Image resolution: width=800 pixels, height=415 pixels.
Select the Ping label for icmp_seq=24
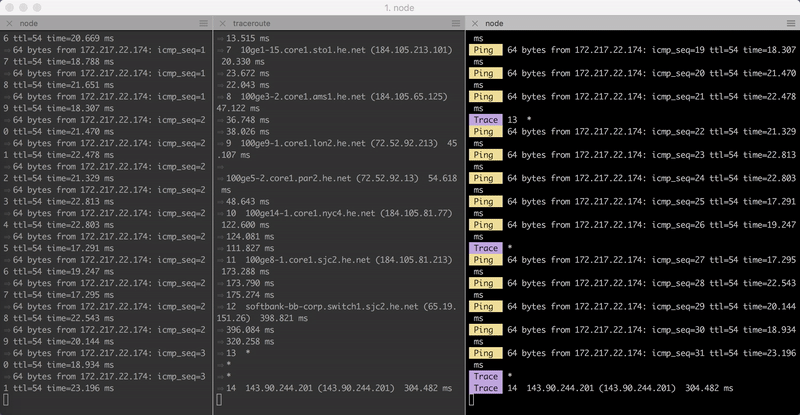[486, 178]
